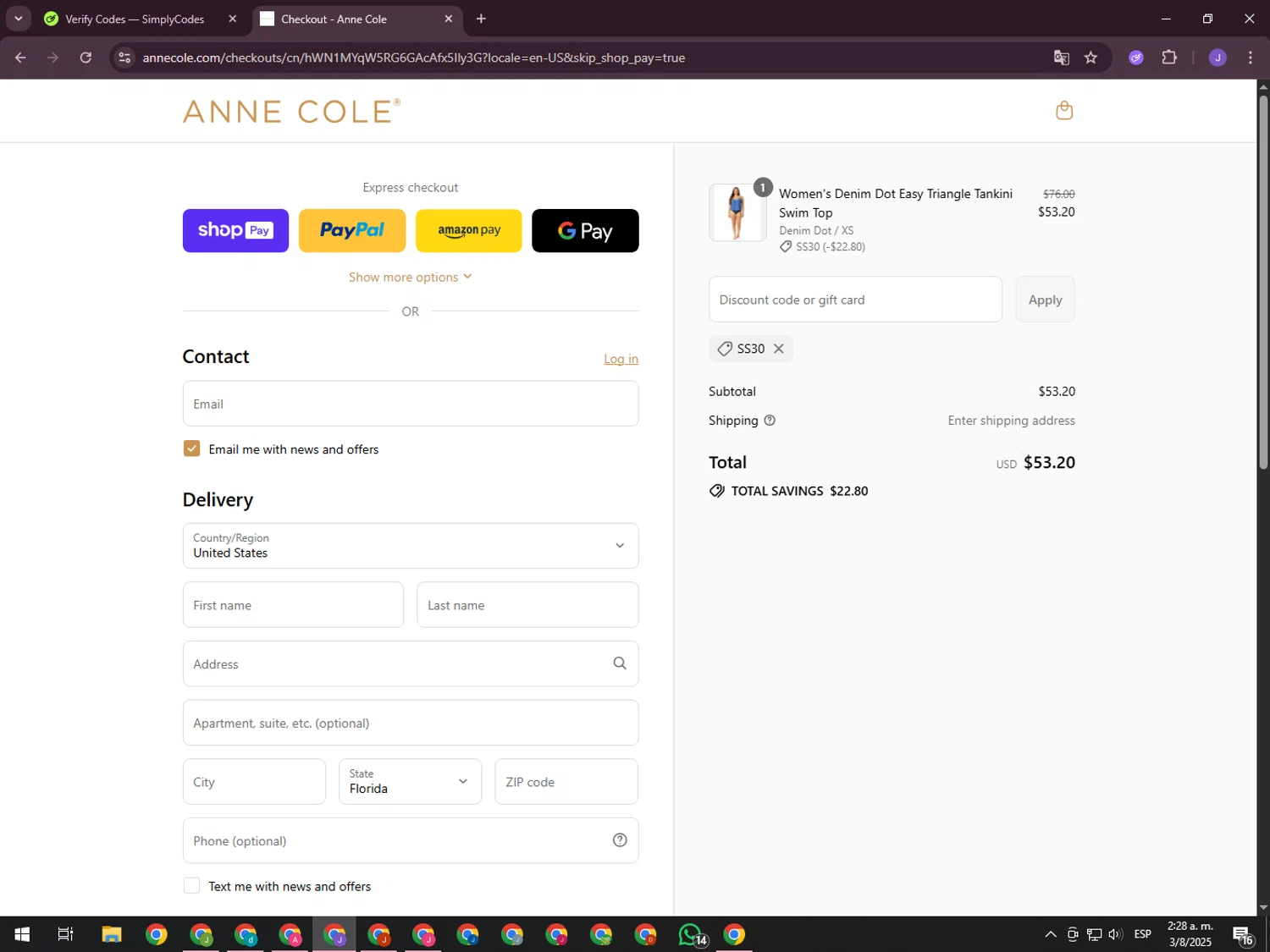Uncheck Email me with news and offers

coord(191,448)
